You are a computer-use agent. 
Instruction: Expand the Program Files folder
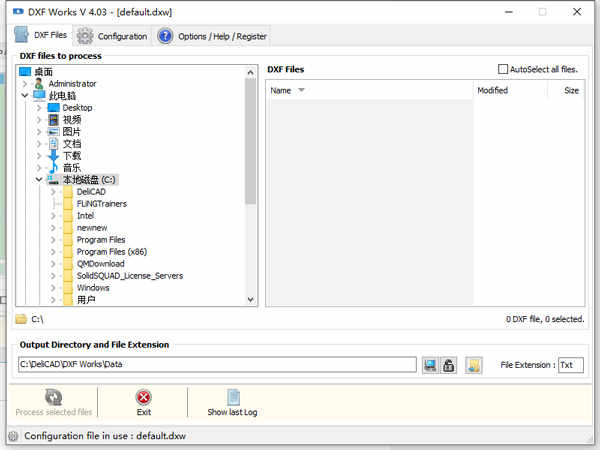(x=53, y=240)
